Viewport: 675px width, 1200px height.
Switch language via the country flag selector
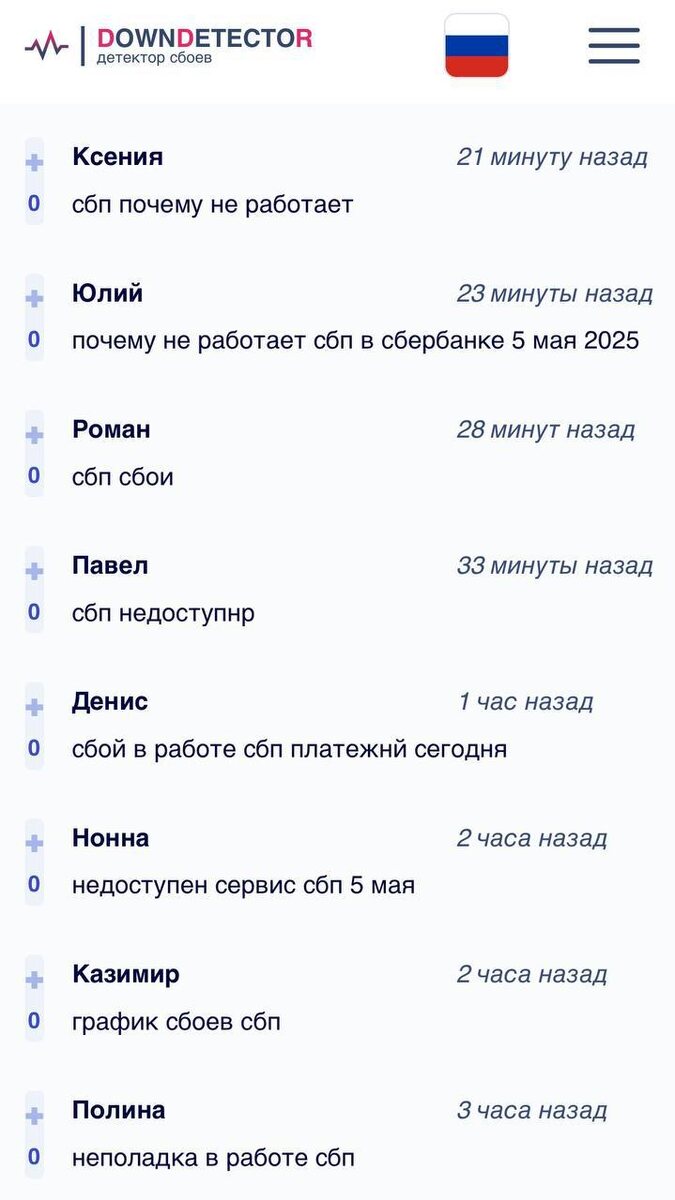coord(477,45)
